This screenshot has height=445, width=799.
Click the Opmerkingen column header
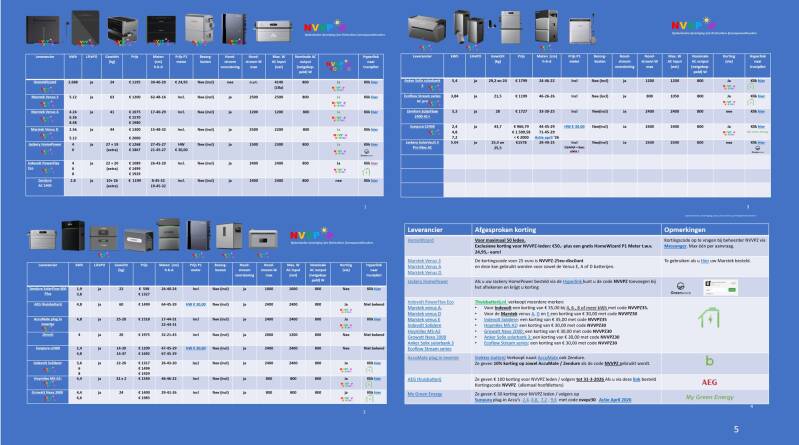pos(684,230)
